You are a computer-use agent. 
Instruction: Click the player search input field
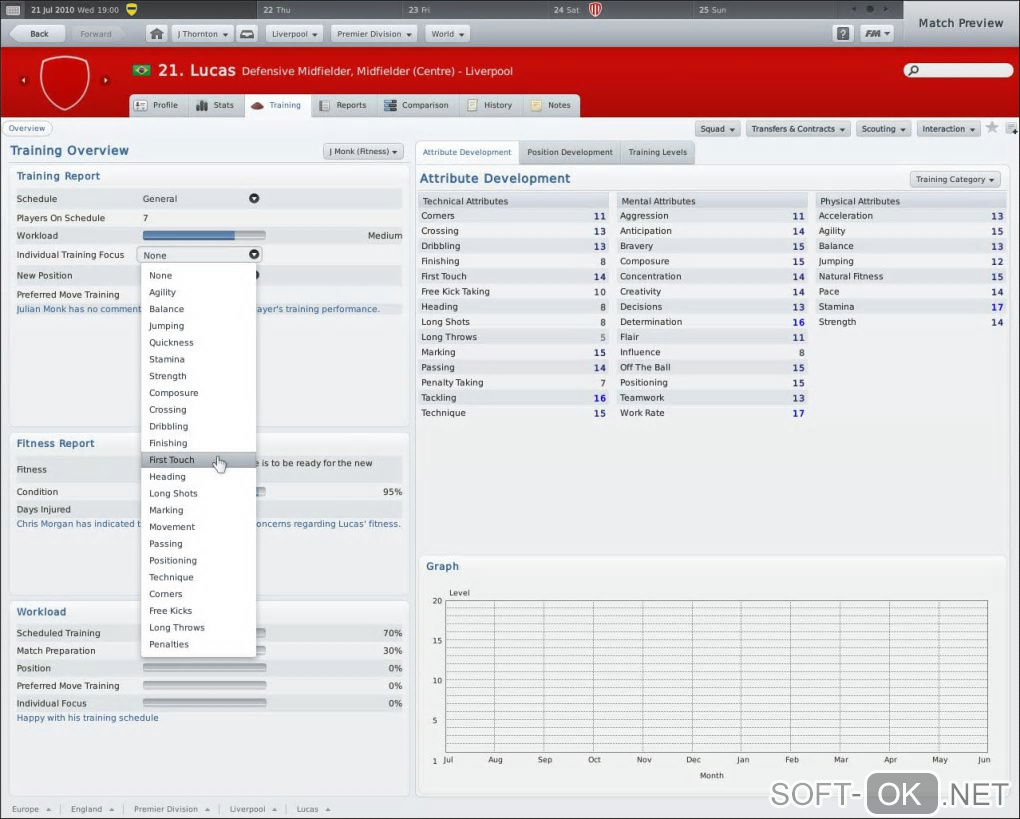coord(959,70)
